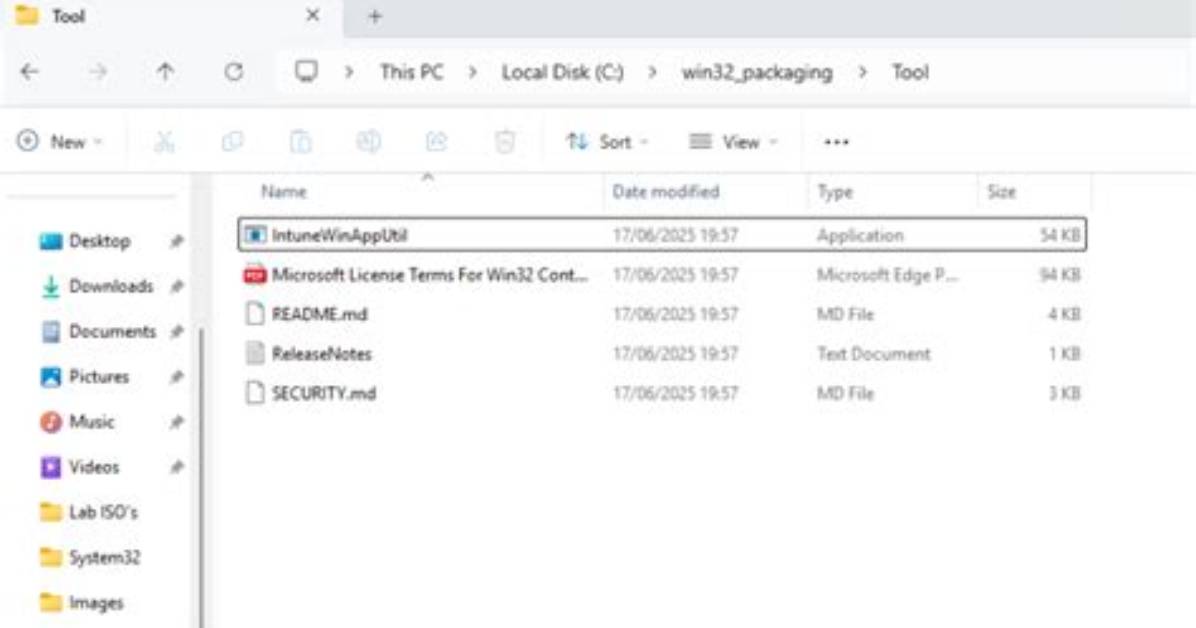This screenshot has height=628, width=1196.
Task: Click the Paste clipboard icon
Action: (301, 142)
